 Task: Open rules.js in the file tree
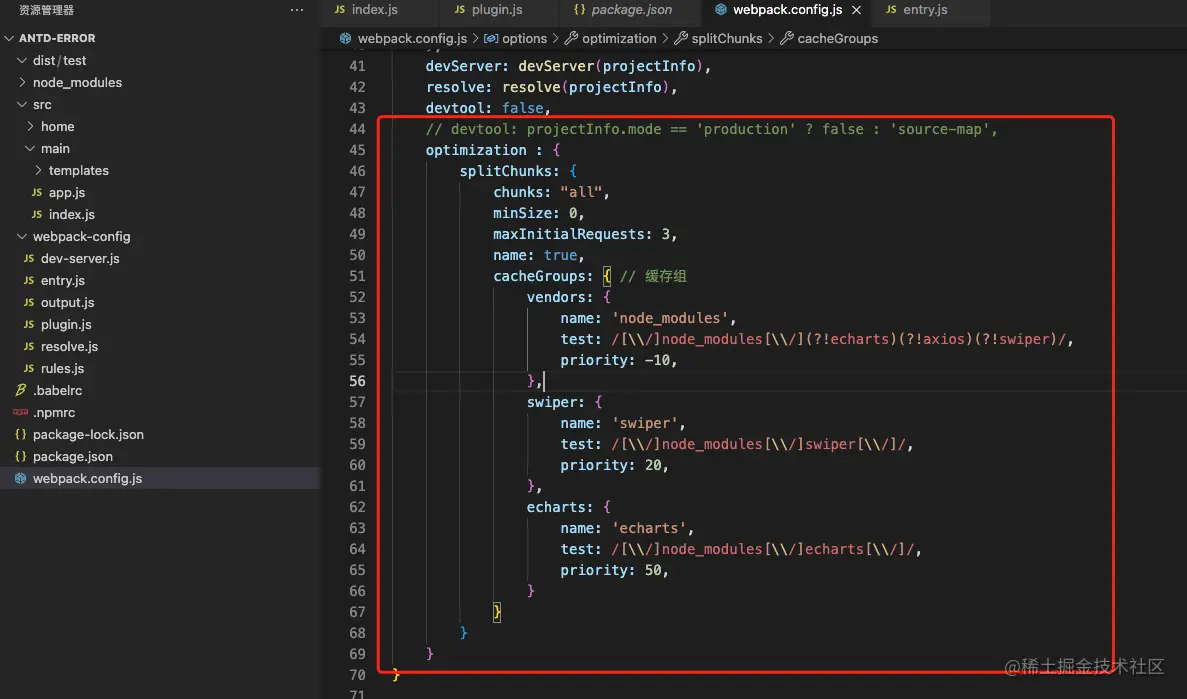pyautogui.click(x=62, y=368)
